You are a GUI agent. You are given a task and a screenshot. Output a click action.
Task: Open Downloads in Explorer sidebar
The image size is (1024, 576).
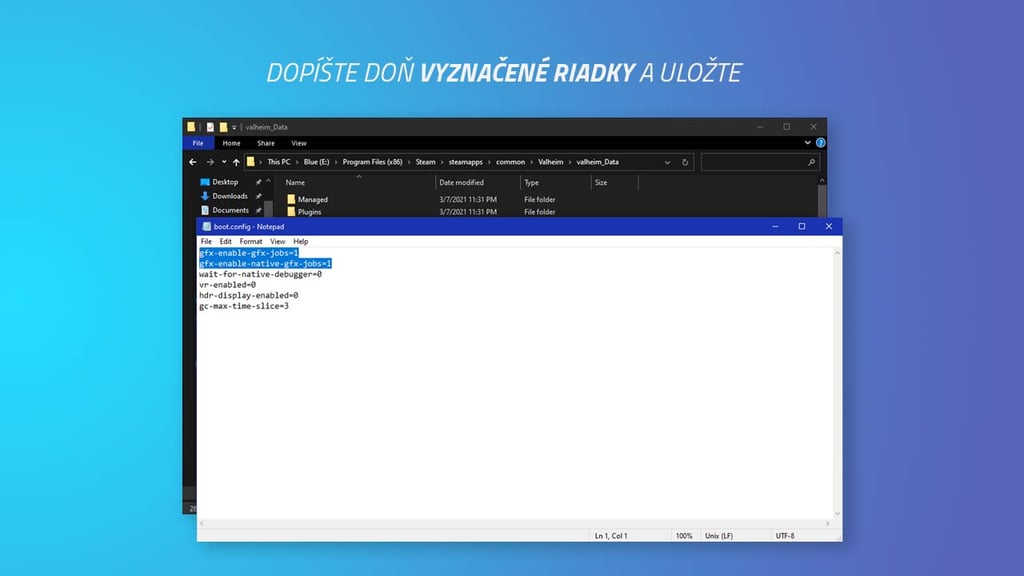click(x=230, y=196)
